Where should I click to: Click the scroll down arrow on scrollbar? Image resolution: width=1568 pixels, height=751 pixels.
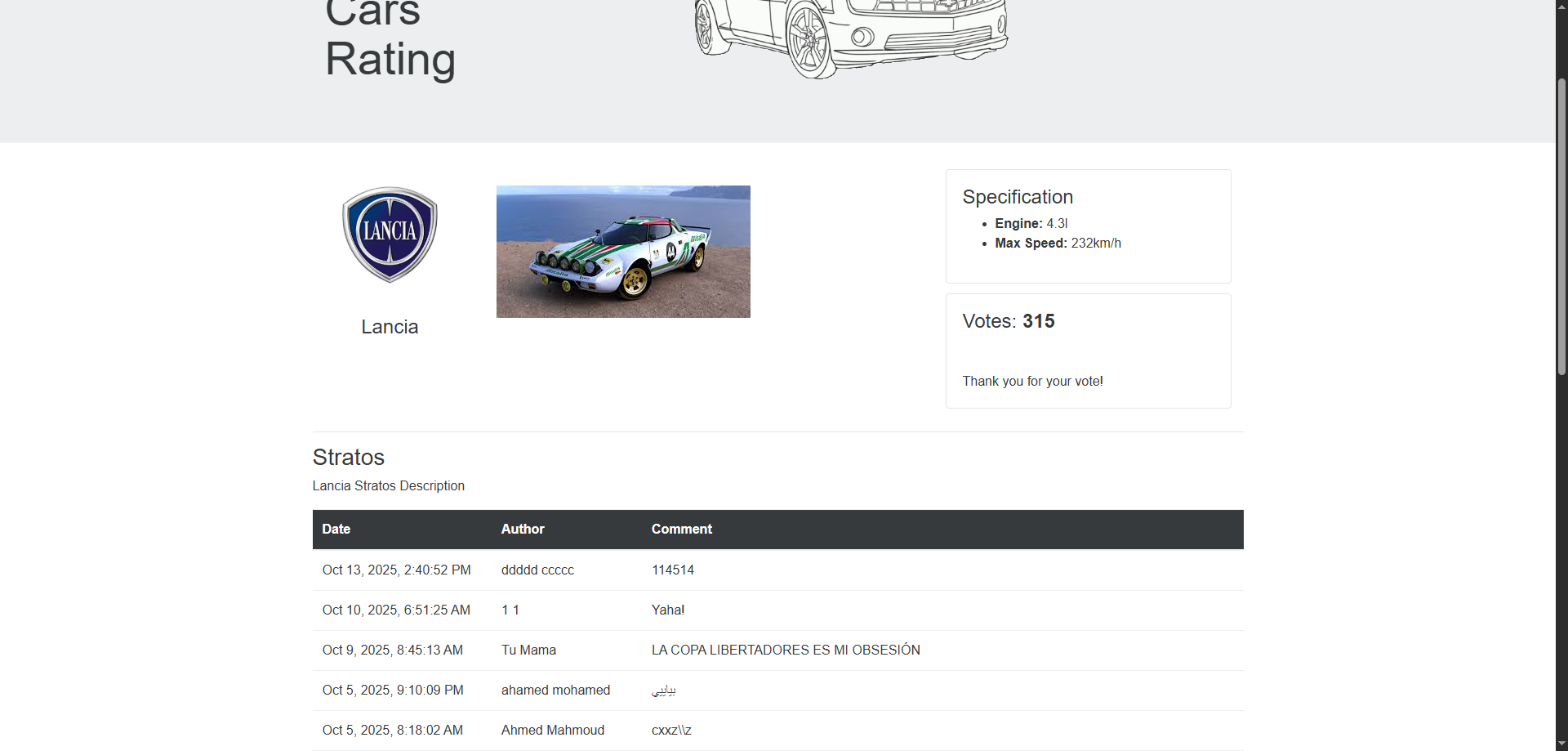pos(1561,744)
